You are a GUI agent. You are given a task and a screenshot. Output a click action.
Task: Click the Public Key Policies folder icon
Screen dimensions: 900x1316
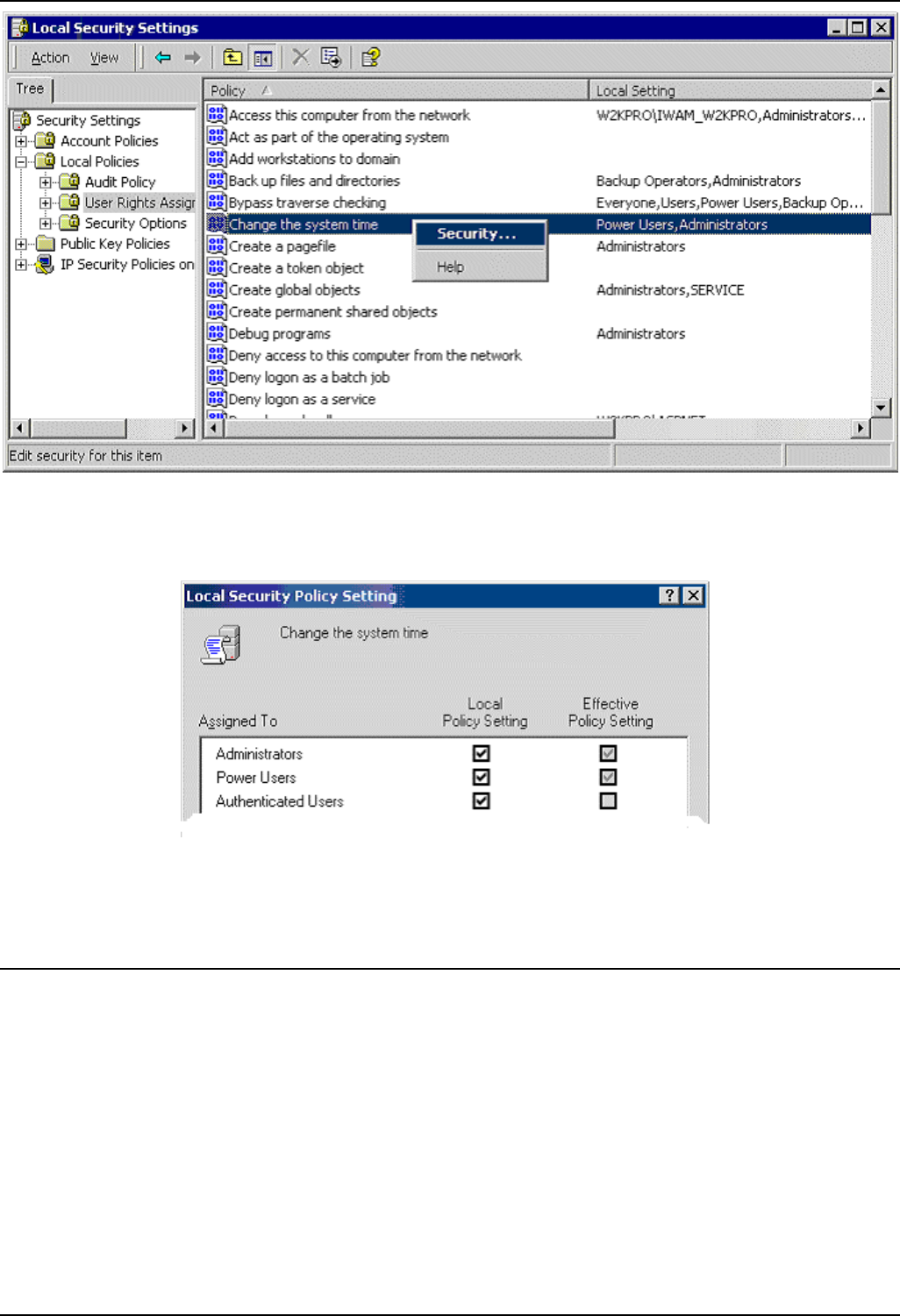[x=46, y=244]
